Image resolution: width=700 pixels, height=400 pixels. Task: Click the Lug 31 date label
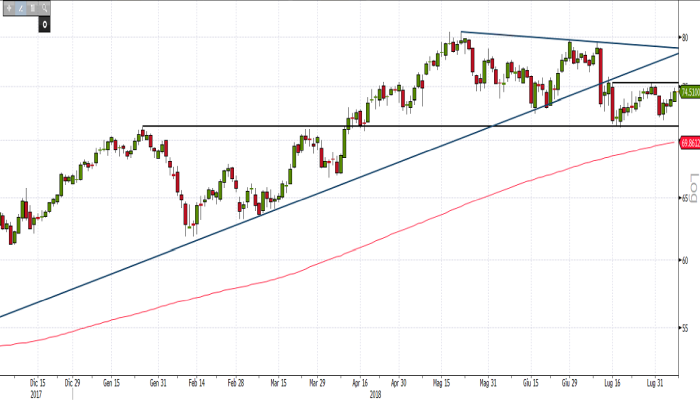point(655,382)
